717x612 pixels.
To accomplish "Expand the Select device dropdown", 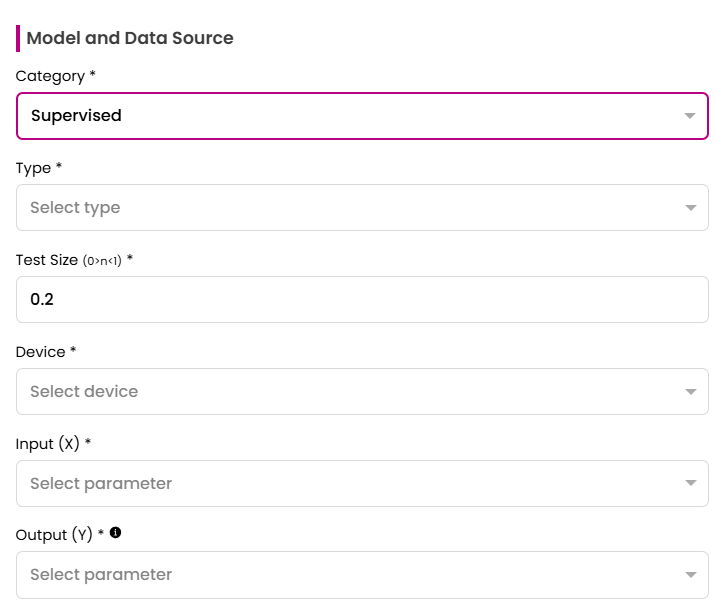I will click(x=350, y=392).
